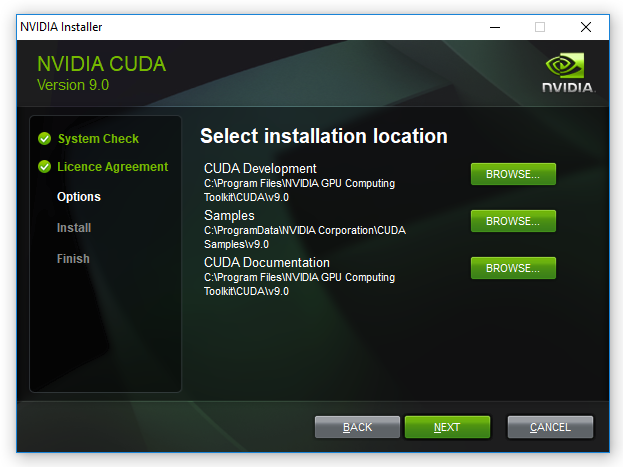
Task: Browse for CUDA Documentation install location
Action: 513,268
